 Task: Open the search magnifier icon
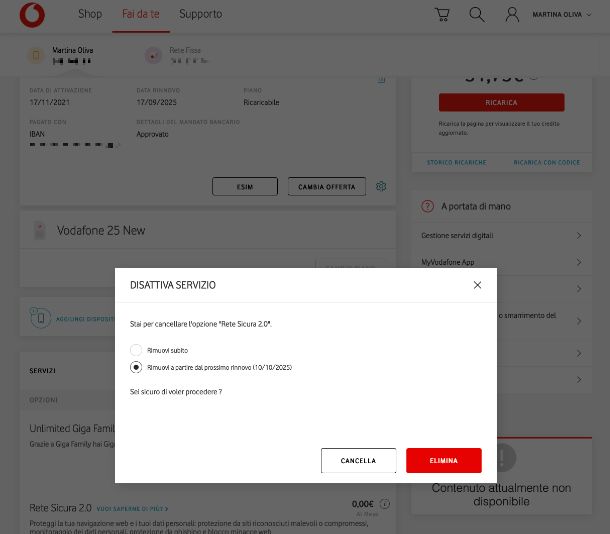pos(477,15)
